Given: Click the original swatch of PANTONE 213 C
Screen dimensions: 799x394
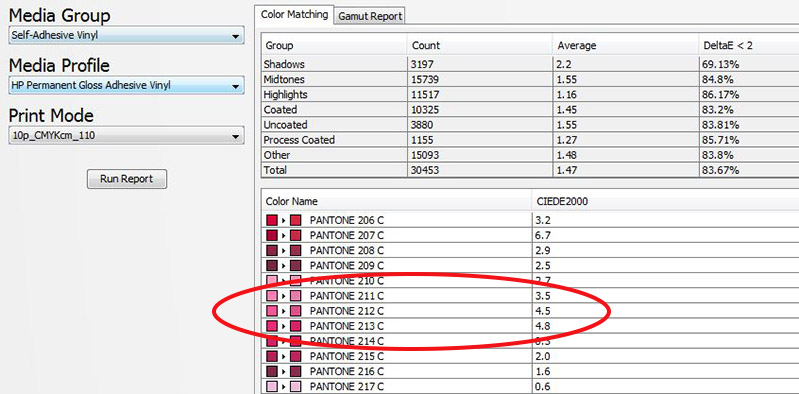Looking at the screenshot, I should click(272, 326).
